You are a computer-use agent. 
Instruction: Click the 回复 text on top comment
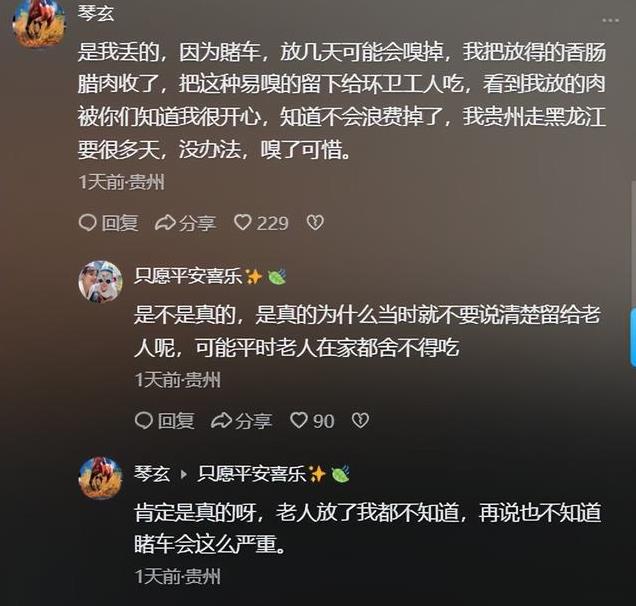click(120, 223)
